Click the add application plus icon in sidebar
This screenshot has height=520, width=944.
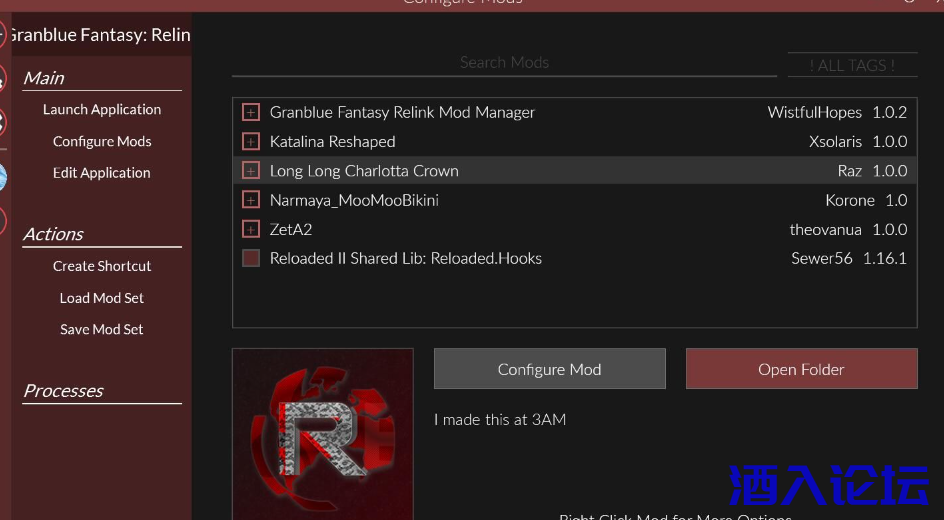tap(3, 35)
